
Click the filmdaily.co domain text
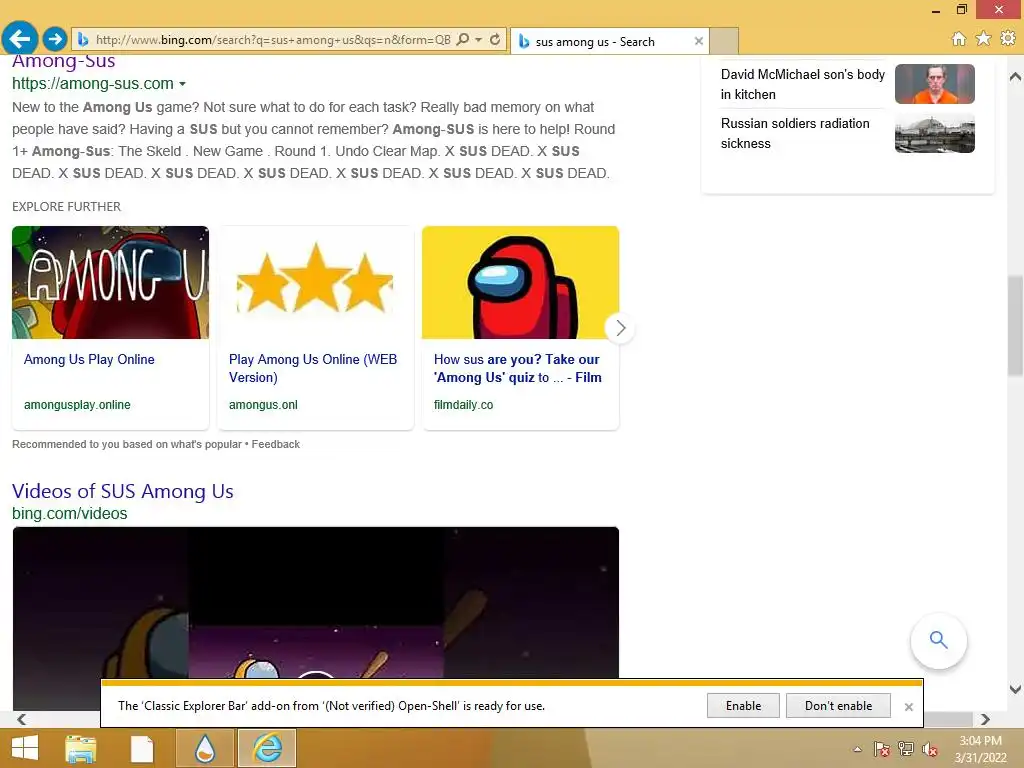click(x=464, y=405)
